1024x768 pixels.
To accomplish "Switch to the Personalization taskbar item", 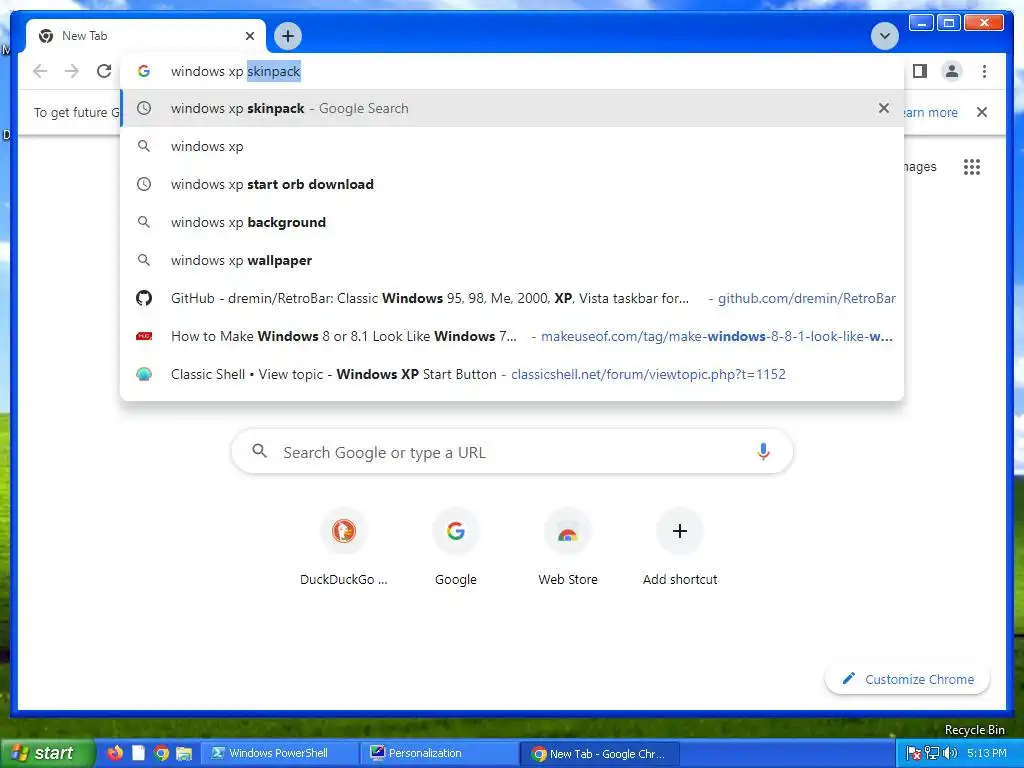I will click(439, 753).
